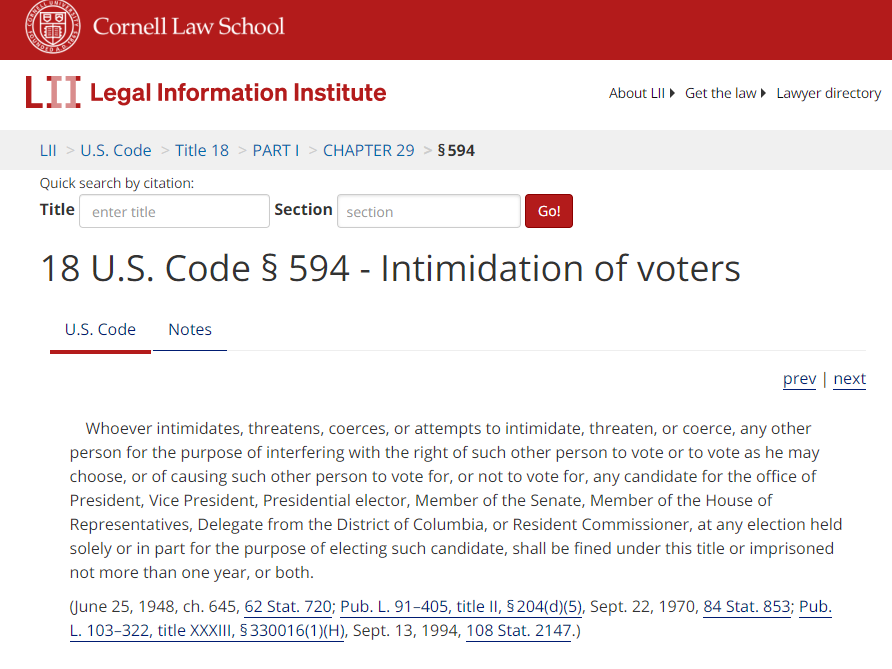Expand the About LII menu
The image size is (892, 669).
click(641, 93)
